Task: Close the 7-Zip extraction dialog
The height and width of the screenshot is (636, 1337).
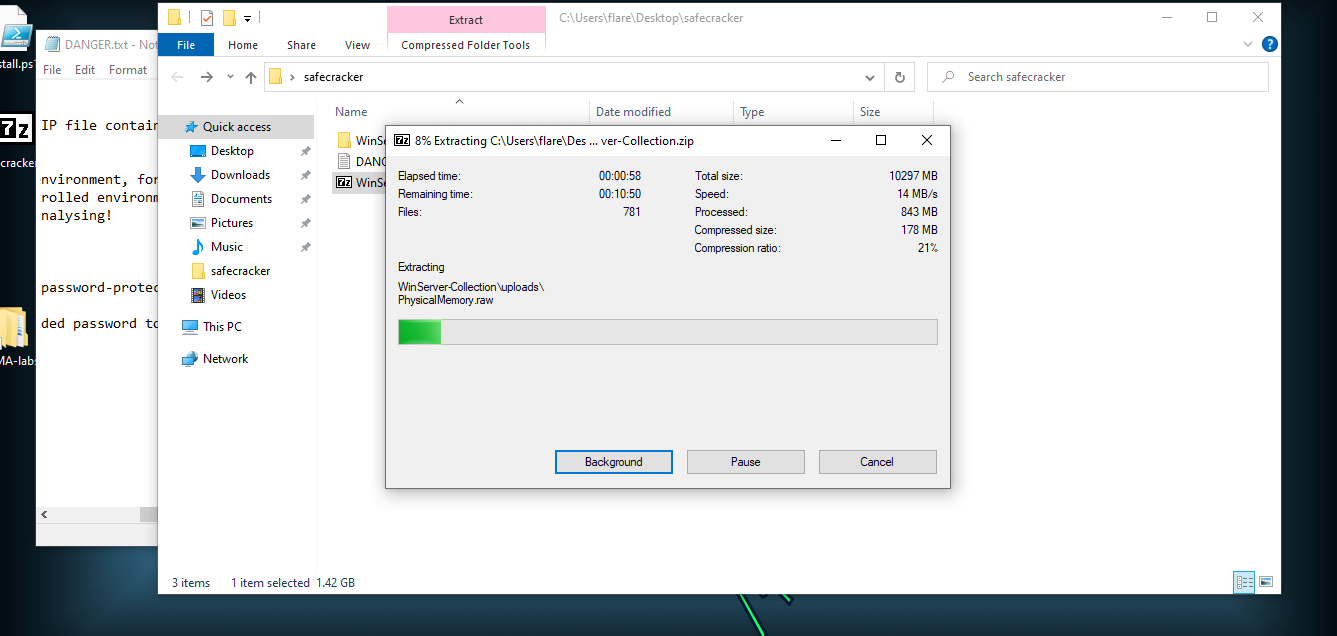Action: 927,140
